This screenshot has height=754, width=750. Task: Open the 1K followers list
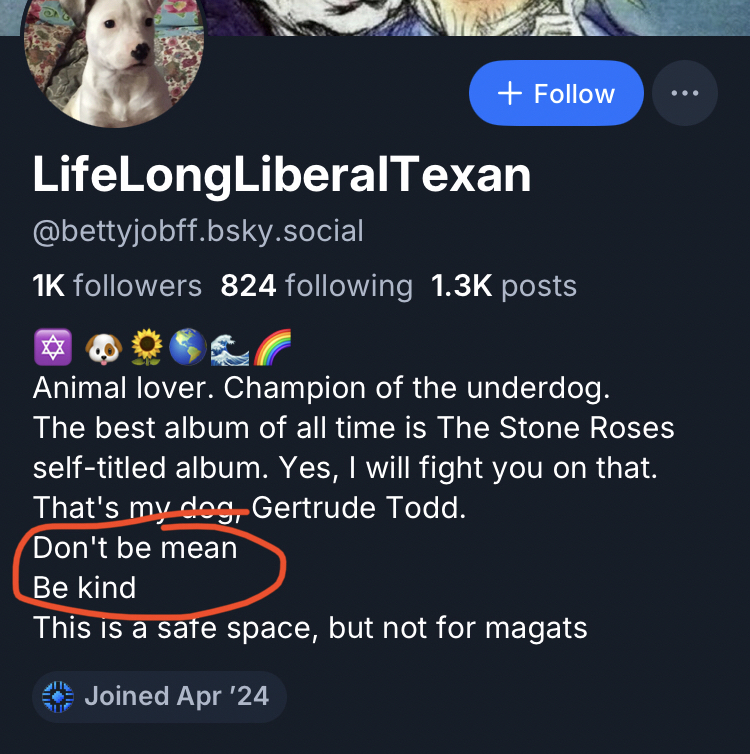[117, 286]
